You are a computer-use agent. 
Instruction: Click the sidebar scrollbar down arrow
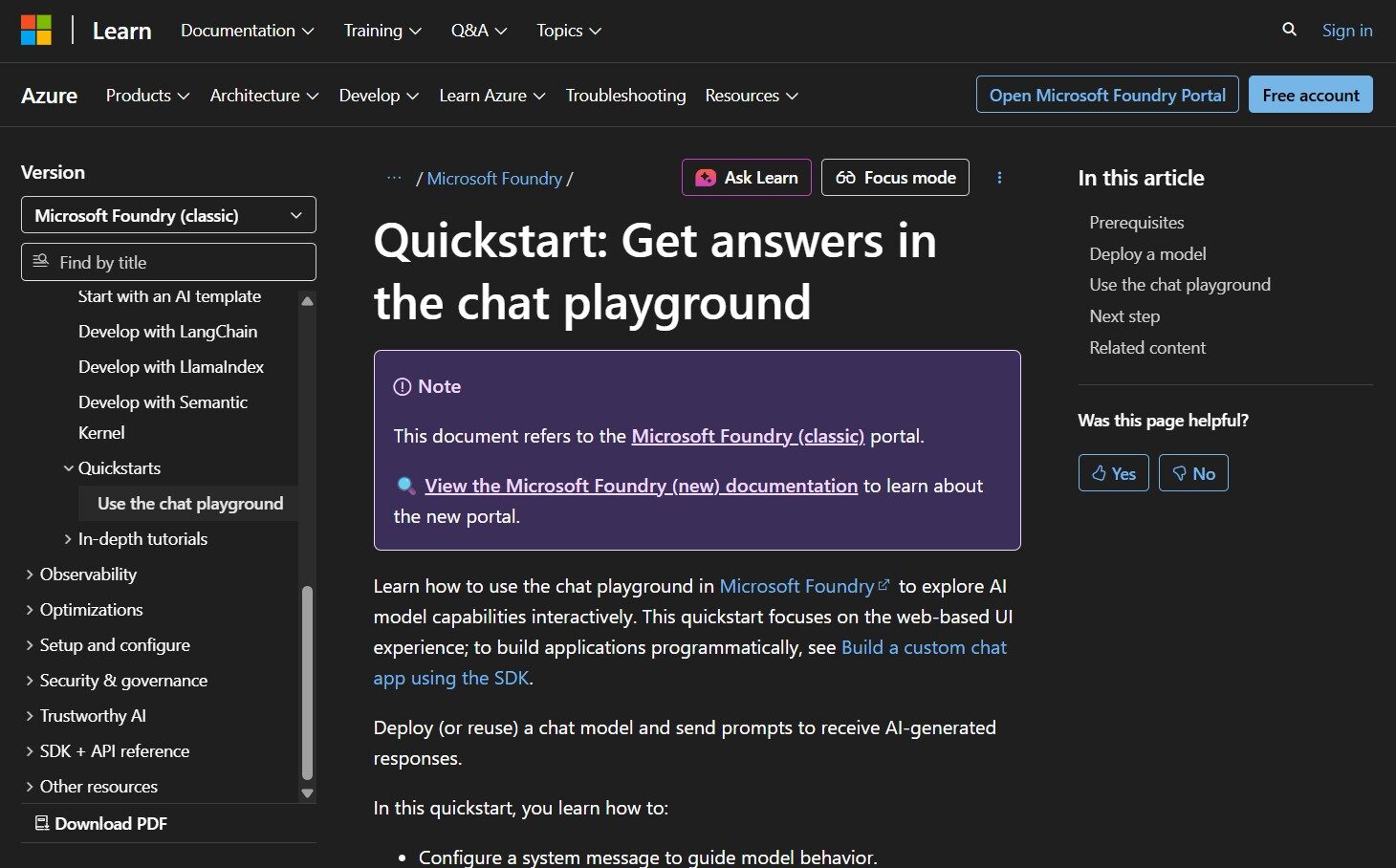[x=307, y=792]
